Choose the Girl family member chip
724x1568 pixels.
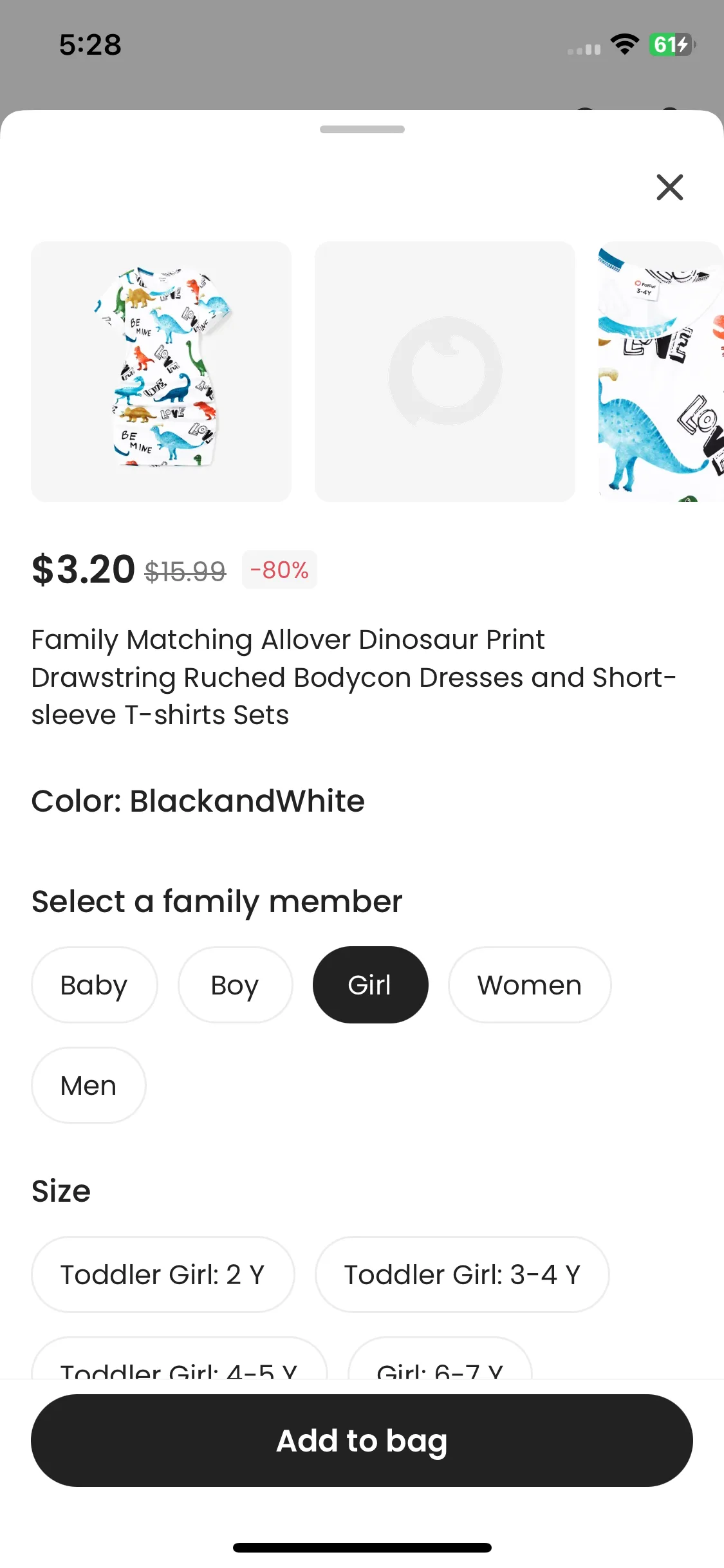click(370, 985)
